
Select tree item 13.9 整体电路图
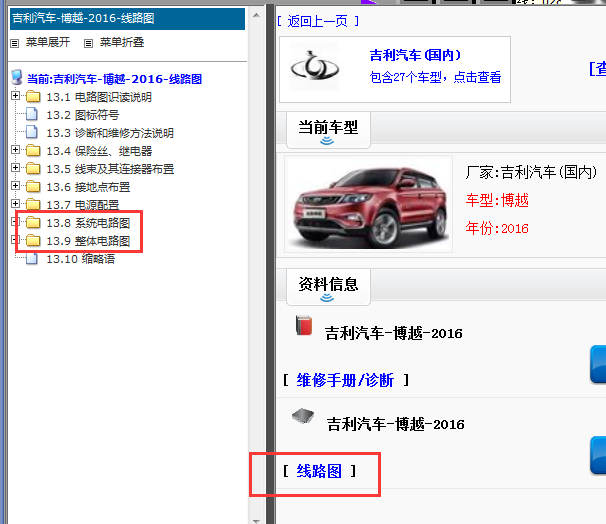point(88,241)
